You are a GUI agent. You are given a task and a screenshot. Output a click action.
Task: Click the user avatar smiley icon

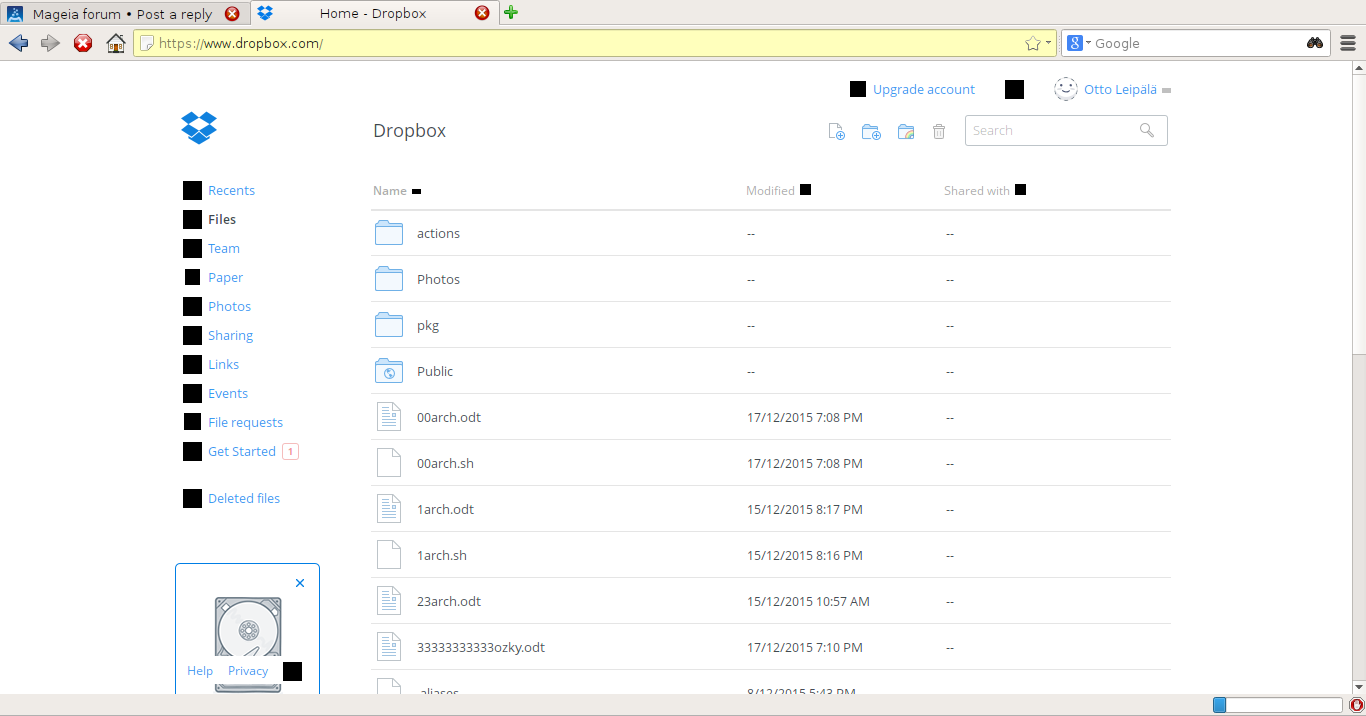[1066, 89]
